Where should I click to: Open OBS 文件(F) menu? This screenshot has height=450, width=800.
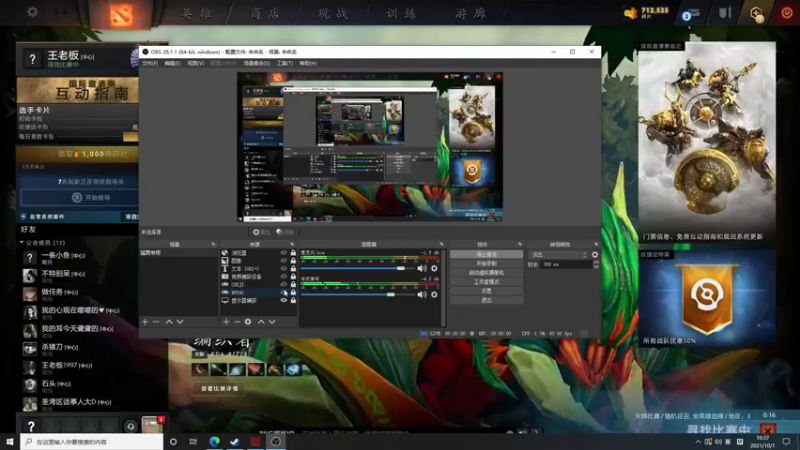[150, 63]
